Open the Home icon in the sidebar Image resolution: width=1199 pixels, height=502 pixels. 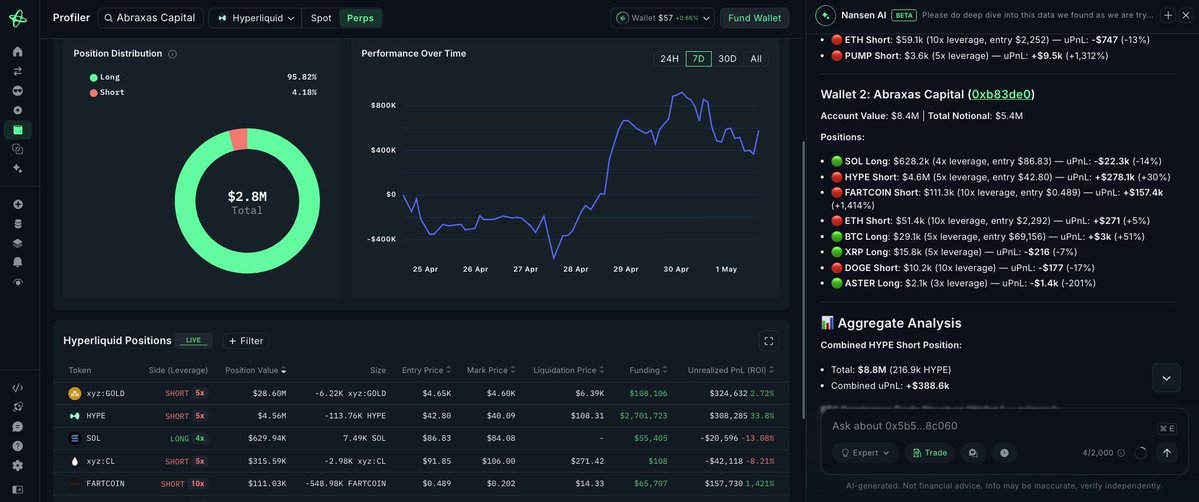pyautogui.click(x=18, y=51)
